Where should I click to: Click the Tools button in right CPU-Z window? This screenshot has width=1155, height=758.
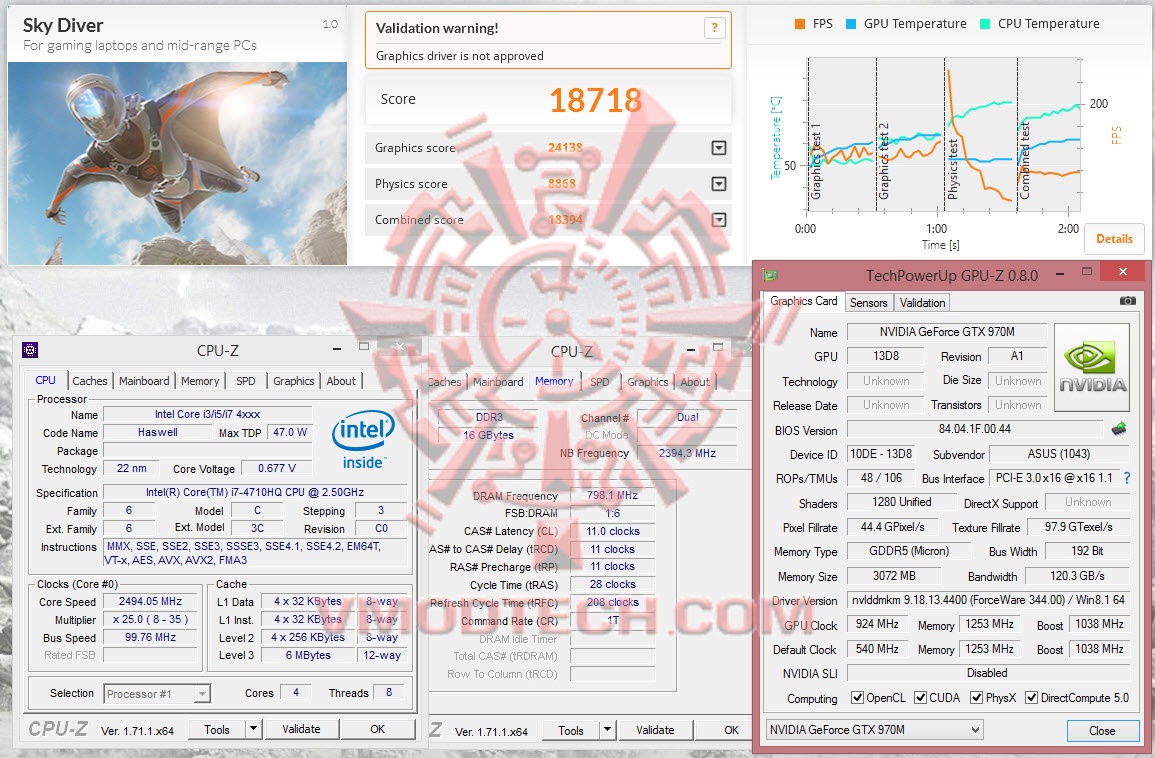[571, 731]
